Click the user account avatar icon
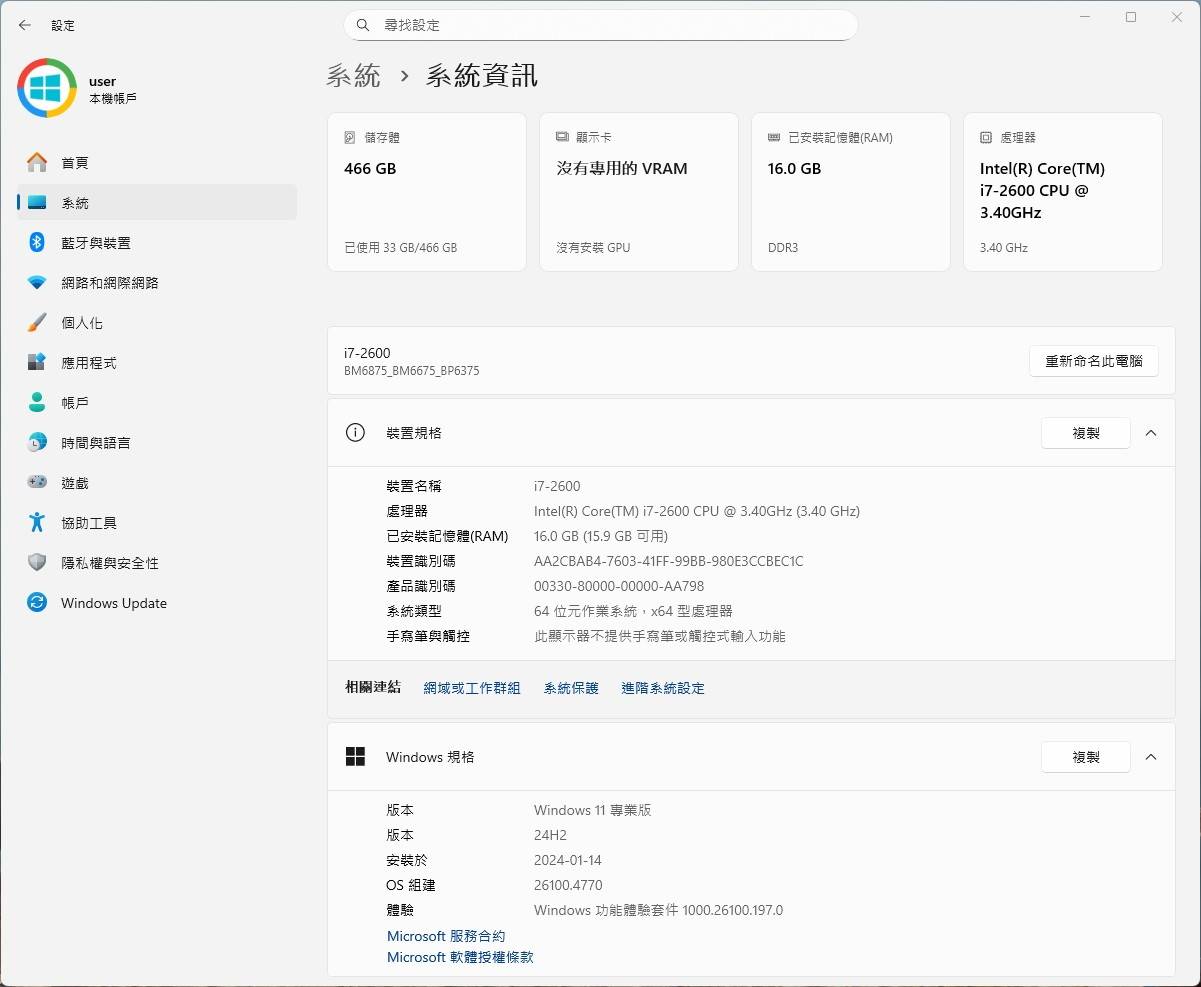1201x987 pixels. click(47, 88)
